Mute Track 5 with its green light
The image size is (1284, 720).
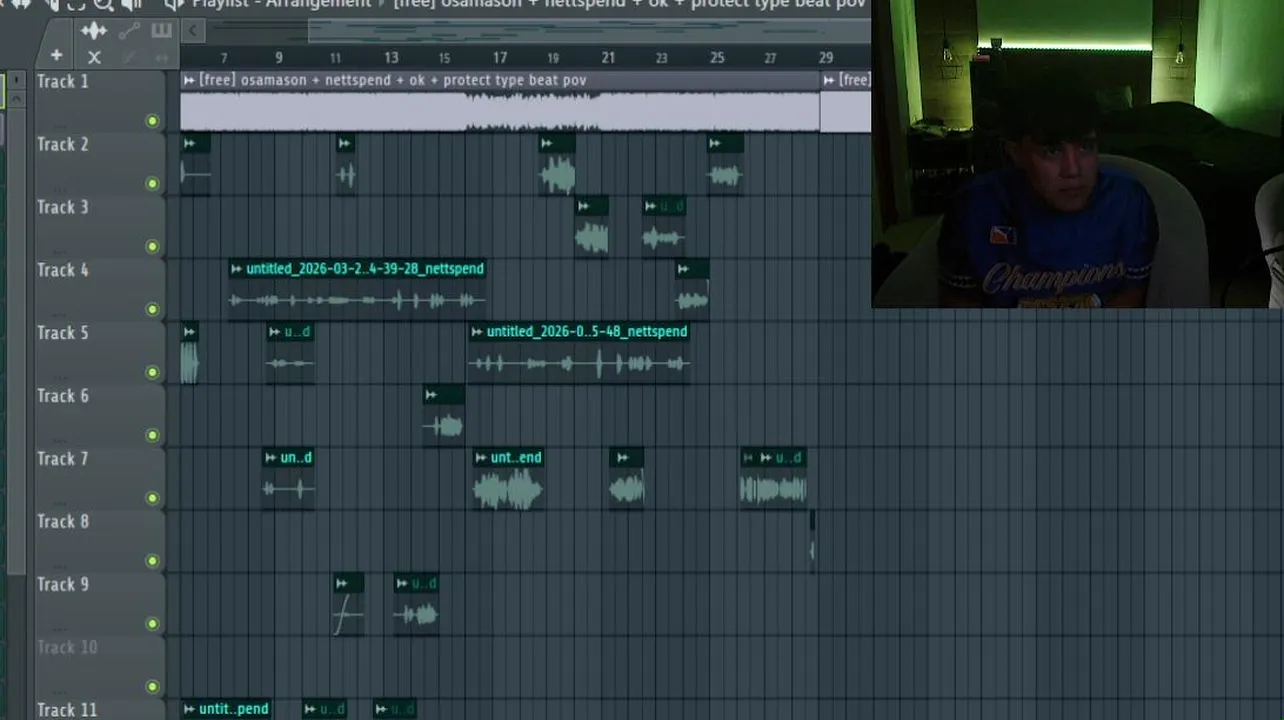152,372
